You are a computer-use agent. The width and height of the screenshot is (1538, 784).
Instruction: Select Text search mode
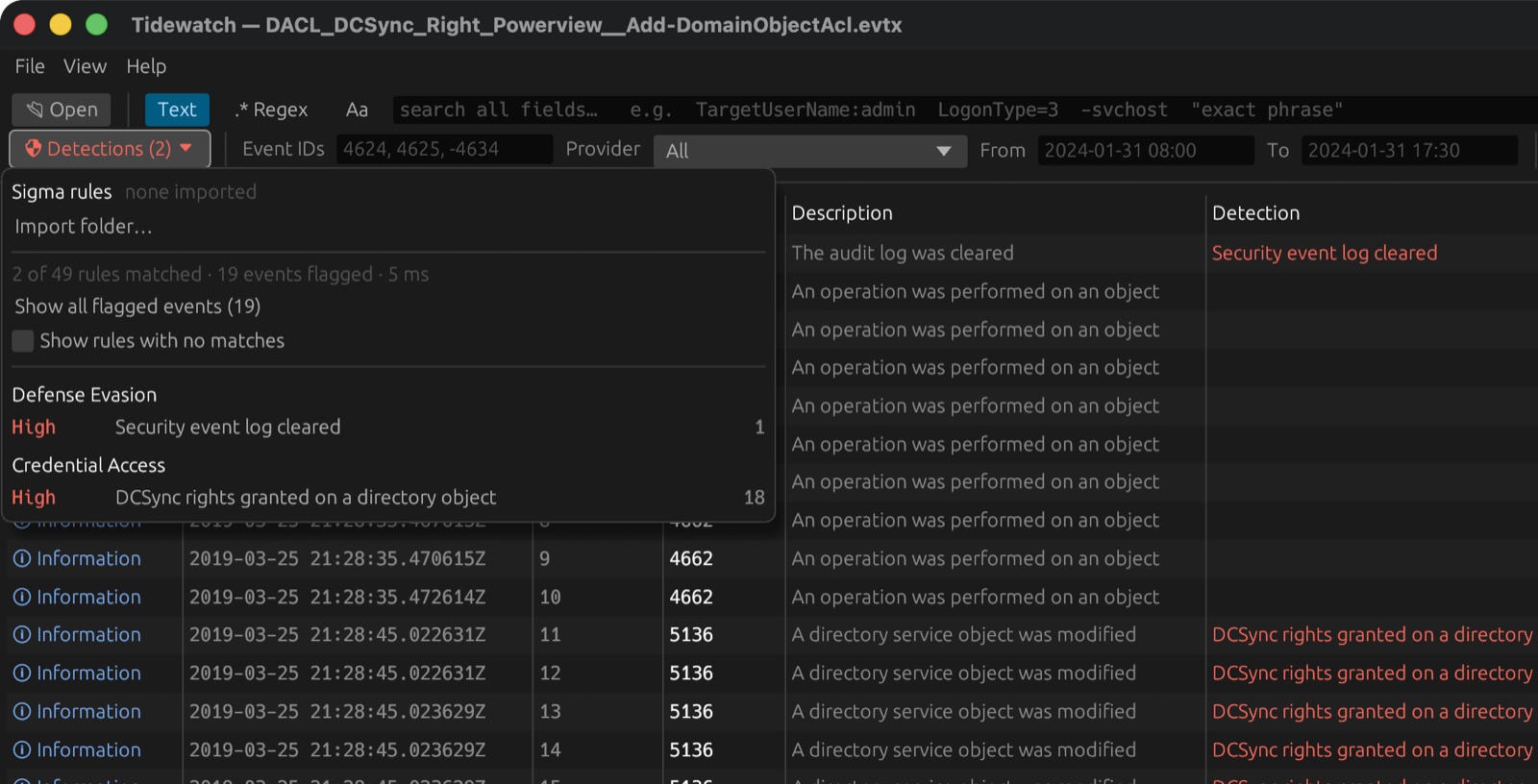pos(177,110)
